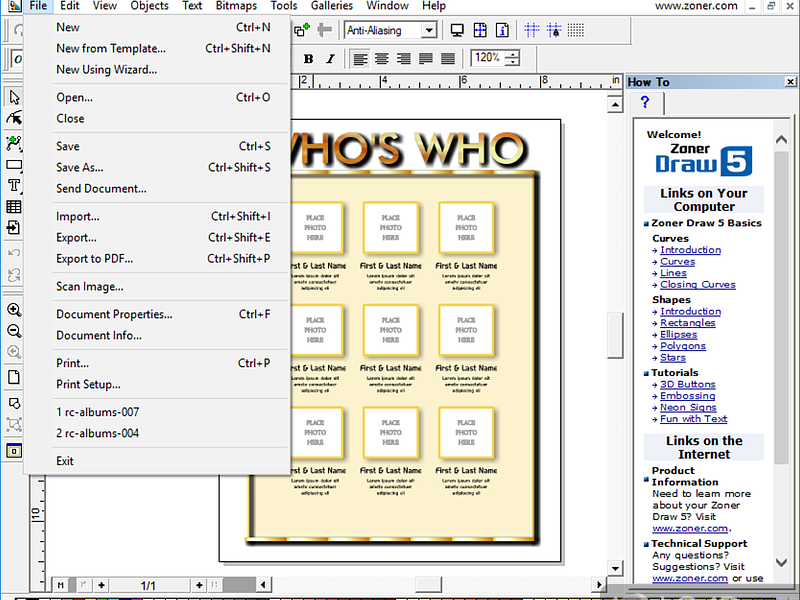Toggle bold text formatting
Viewport: 800px width, 600px height.
pos(308,59)
